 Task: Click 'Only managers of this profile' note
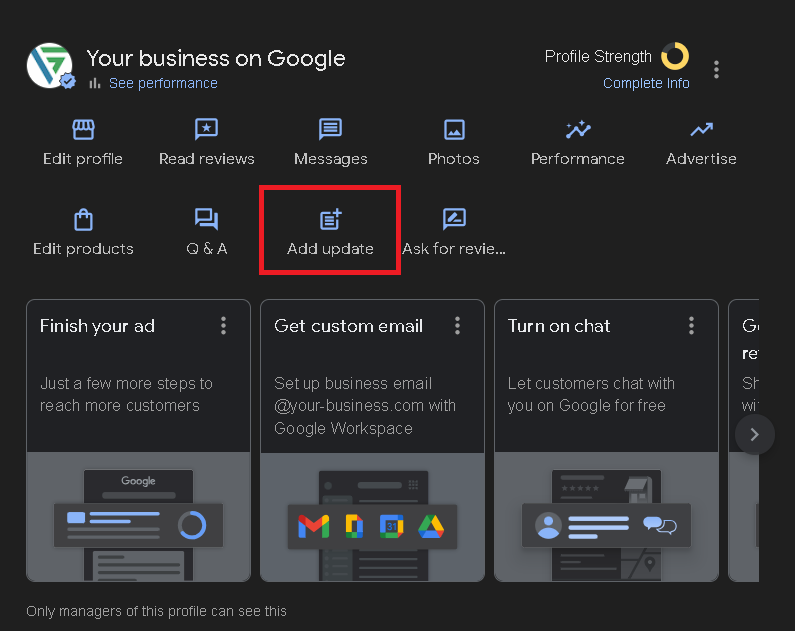click(x=156, y=611)
